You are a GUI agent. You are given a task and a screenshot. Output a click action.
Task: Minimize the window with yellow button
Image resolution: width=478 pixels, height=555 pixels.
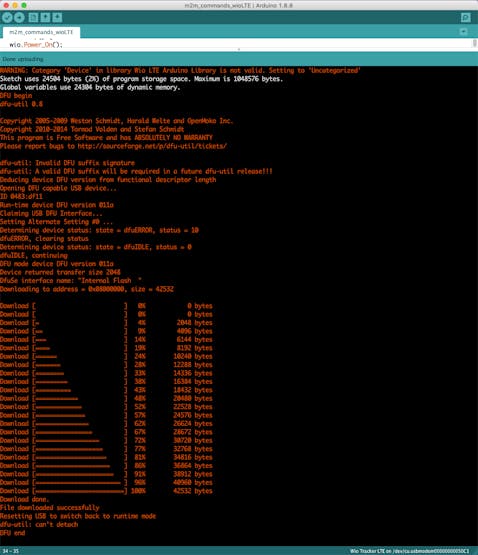pyautogui.click(x=15, y=5)
